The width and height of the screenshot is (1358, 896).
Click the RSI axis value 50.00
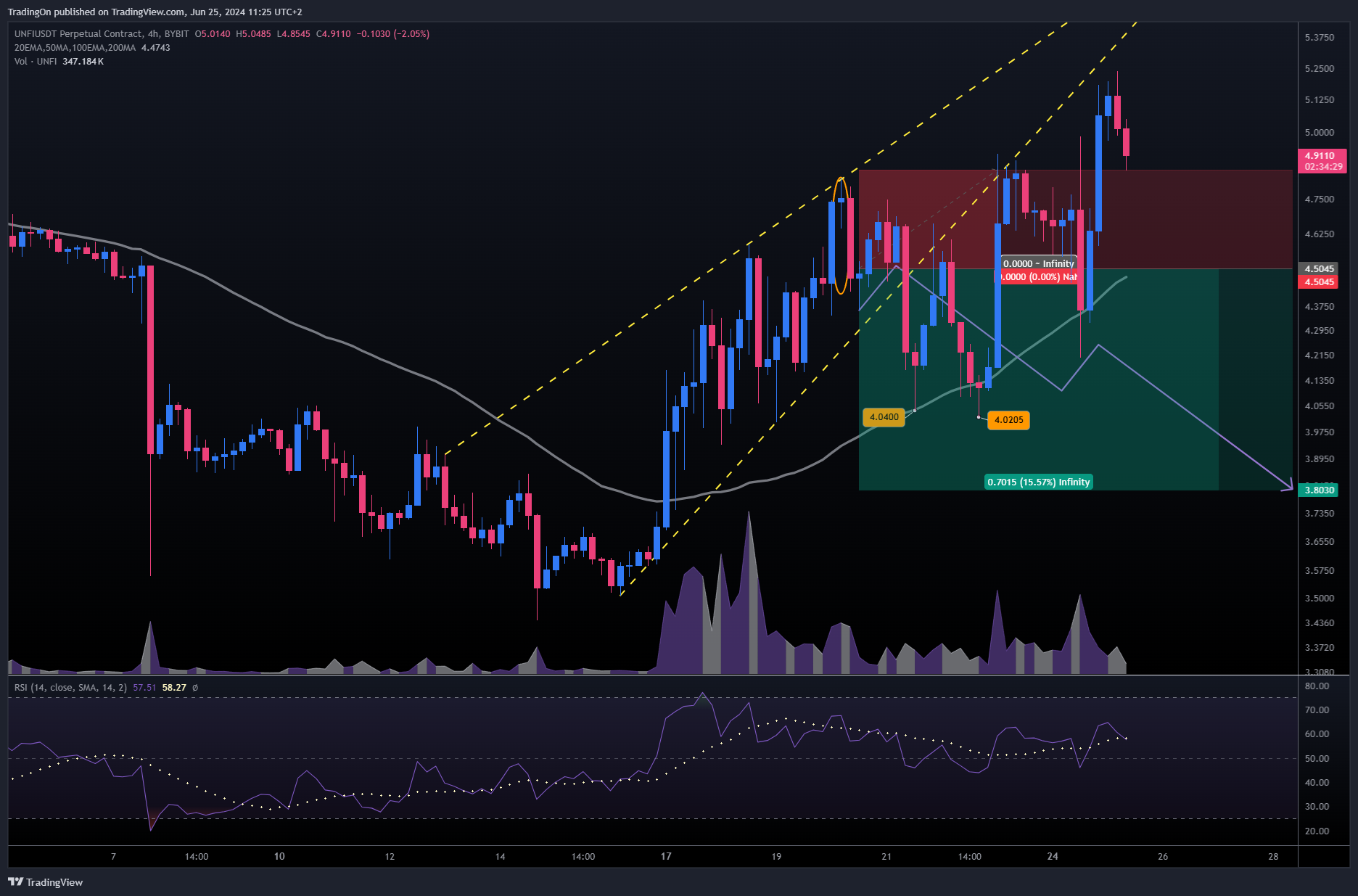[x=1317, y=758]
